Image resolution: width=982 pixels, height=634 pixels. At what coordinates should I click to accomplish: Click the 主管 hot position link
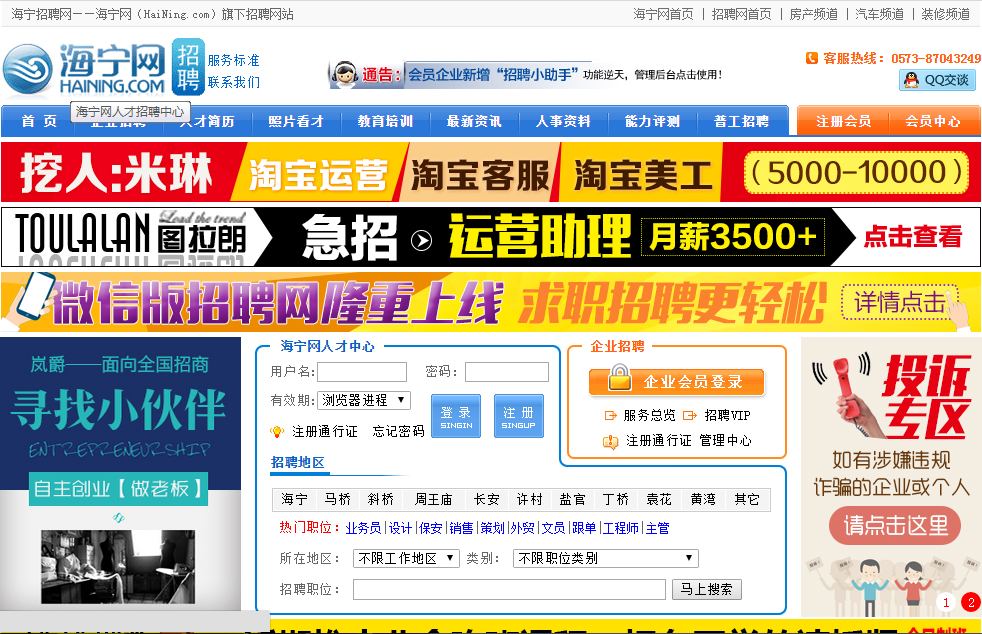click(x=658, y=528)
